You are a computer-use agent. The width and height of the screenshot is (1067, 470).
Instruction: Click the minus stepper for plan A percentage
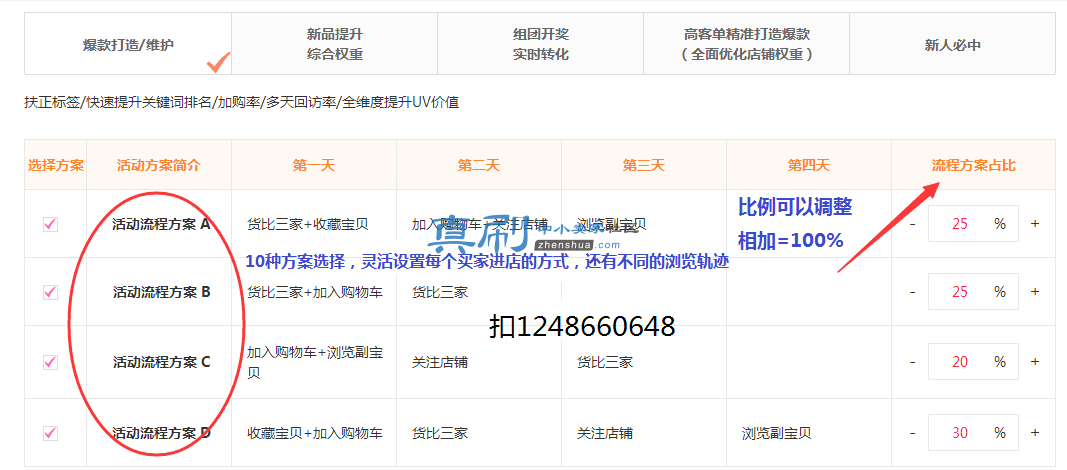pyautogui.click(x=913, y=224)
